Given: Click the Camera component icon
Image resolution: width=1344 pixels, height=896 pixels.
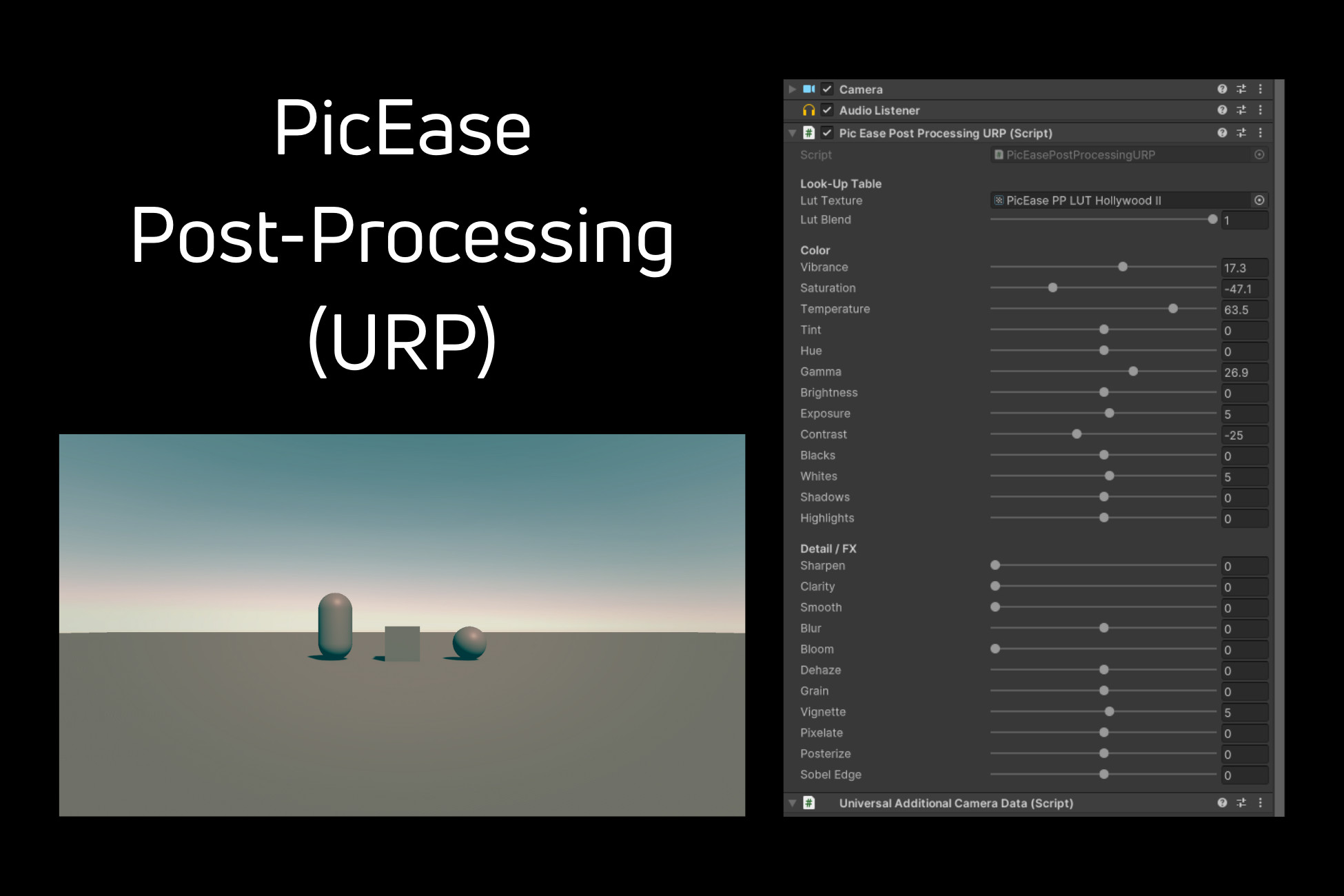Looking at the screenshot, I should [x=810, y=89].
